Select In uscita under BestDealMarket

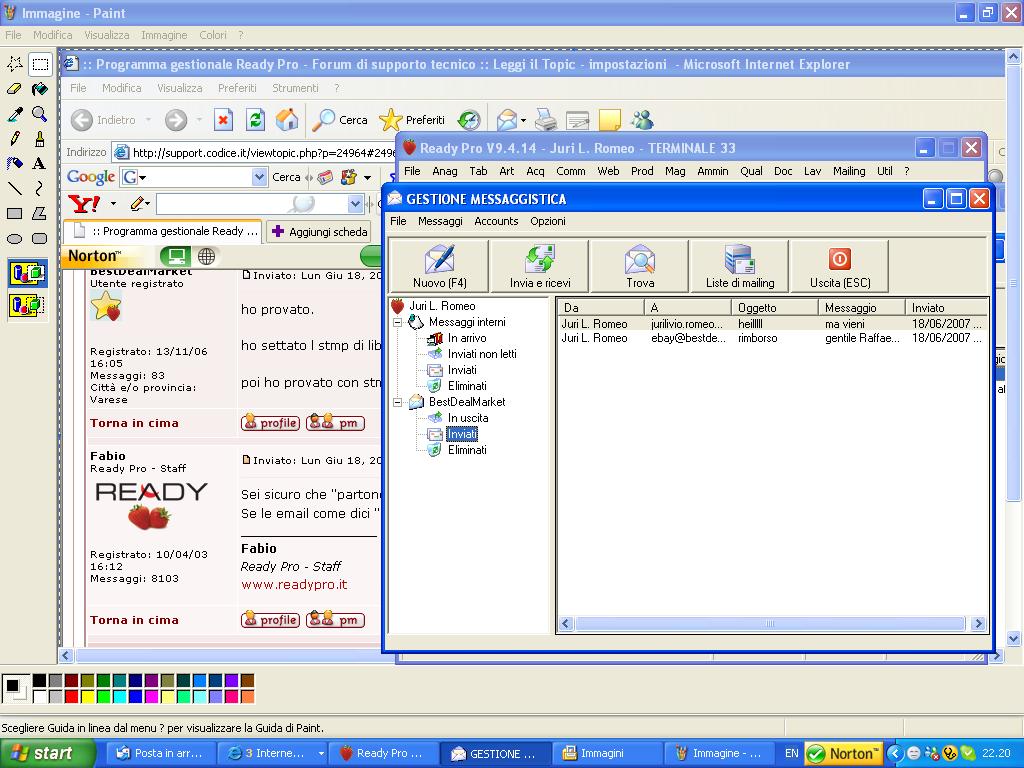tap(468, 418)
